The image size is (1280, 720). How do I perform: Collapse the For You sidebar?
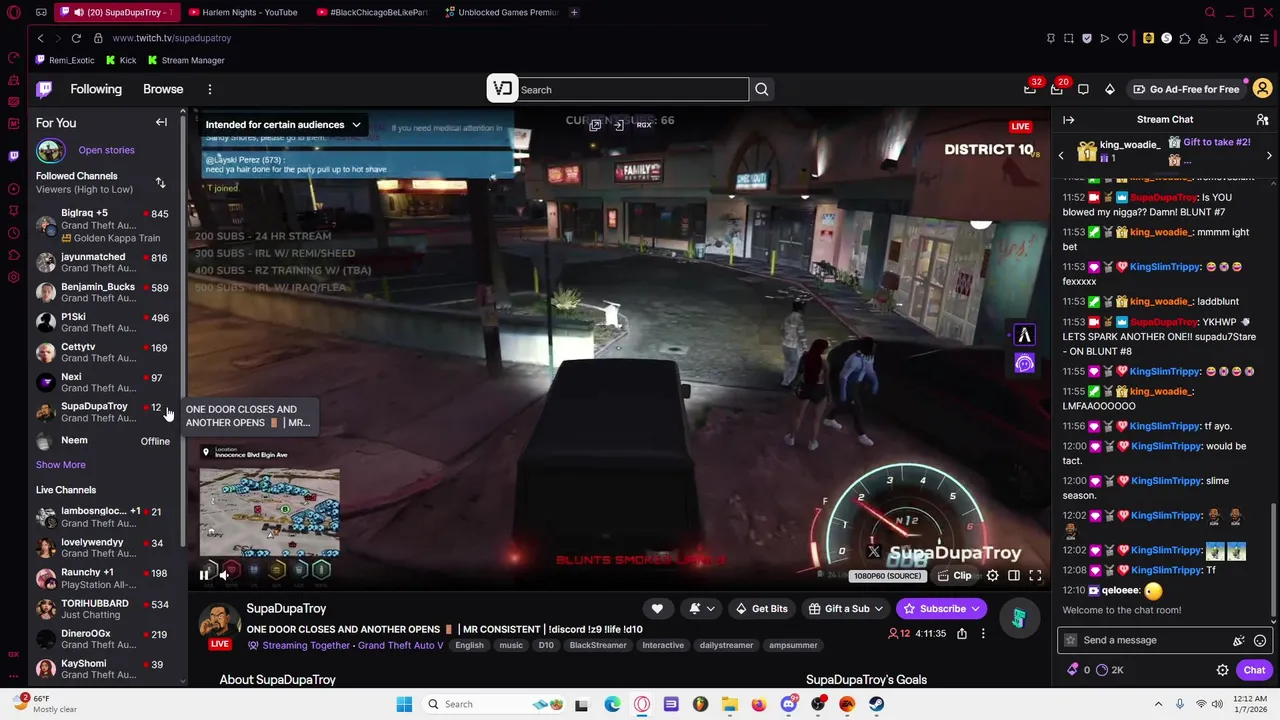tap(161, 122)
